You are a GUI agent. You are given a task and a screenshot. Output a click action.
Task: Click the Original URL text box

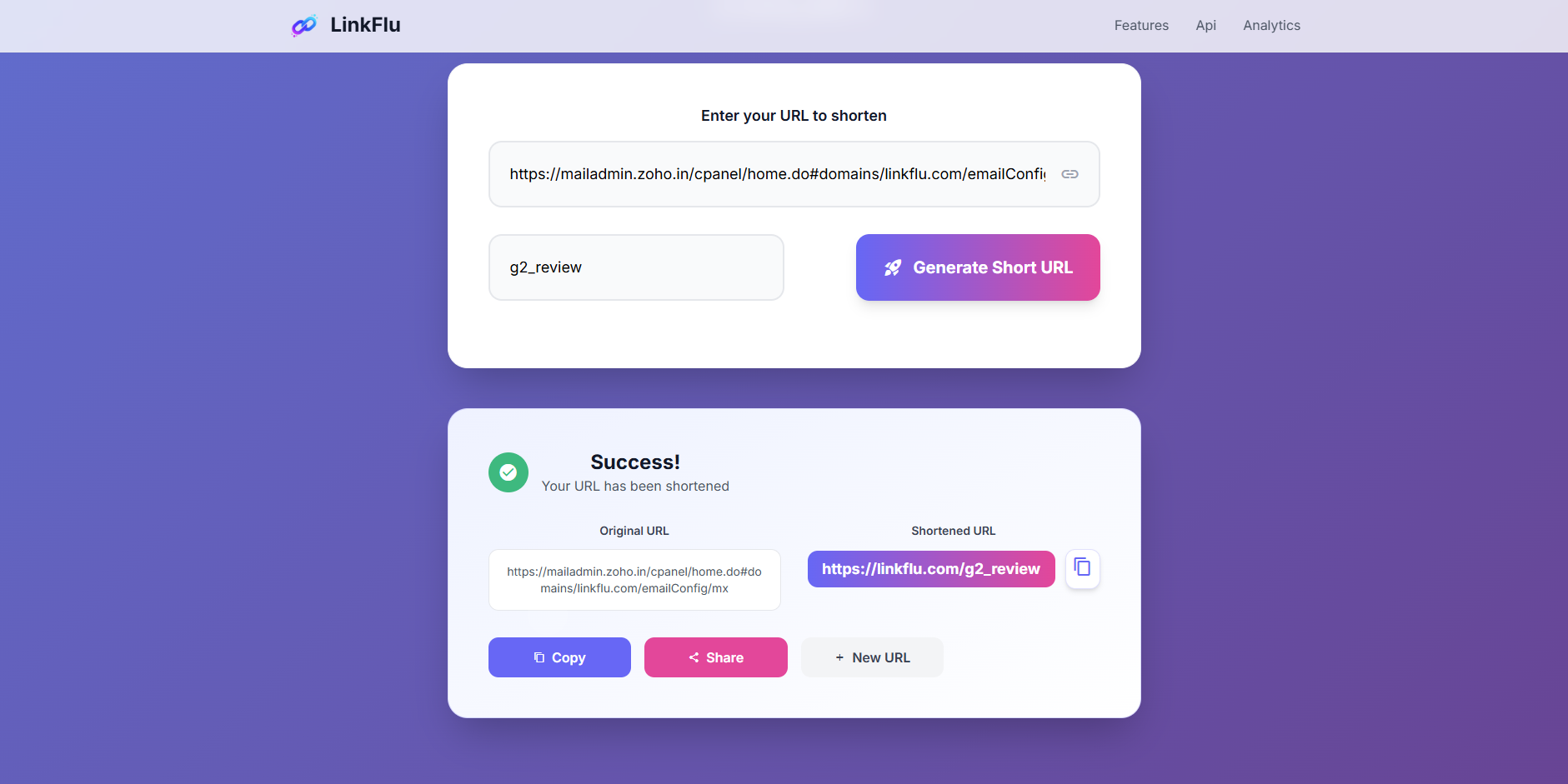coord(634,580)
